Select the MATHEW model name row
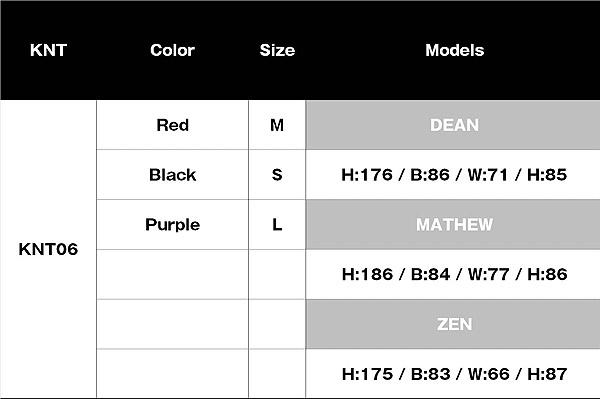The height and width of the screenshot is (399, 600). coord(453,225)
